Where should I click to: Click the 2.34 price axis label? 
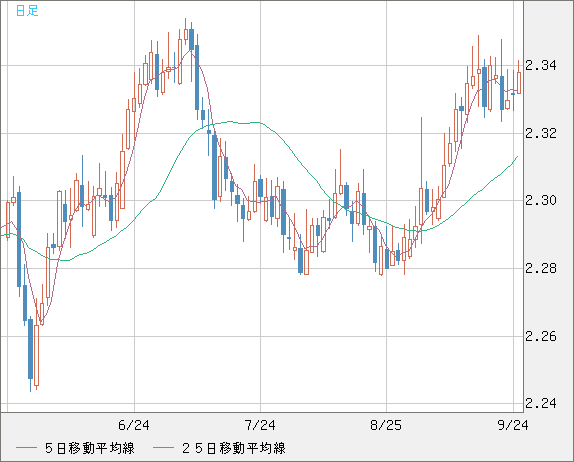541,66
